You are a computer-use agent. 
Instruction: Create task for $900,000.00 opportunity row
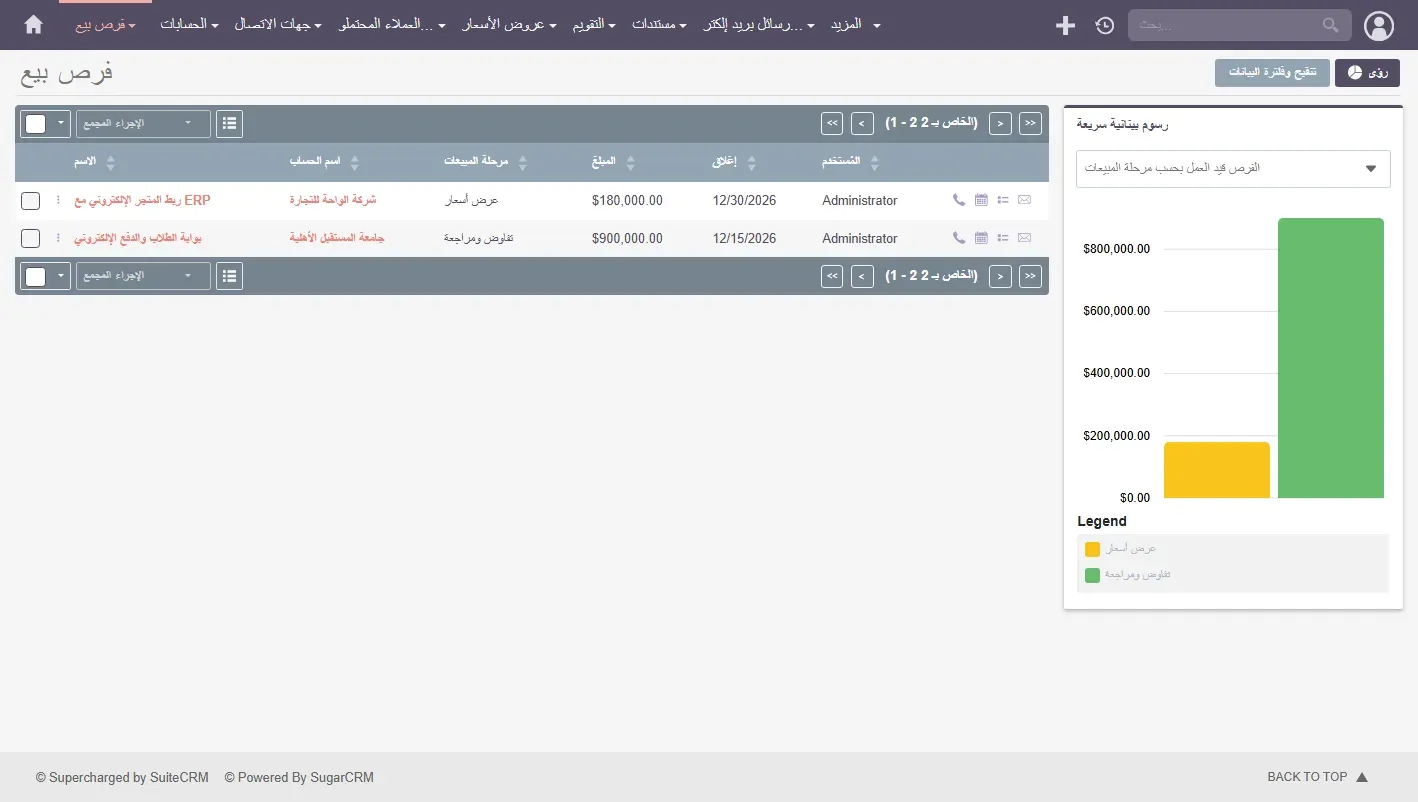point(1003,238)
